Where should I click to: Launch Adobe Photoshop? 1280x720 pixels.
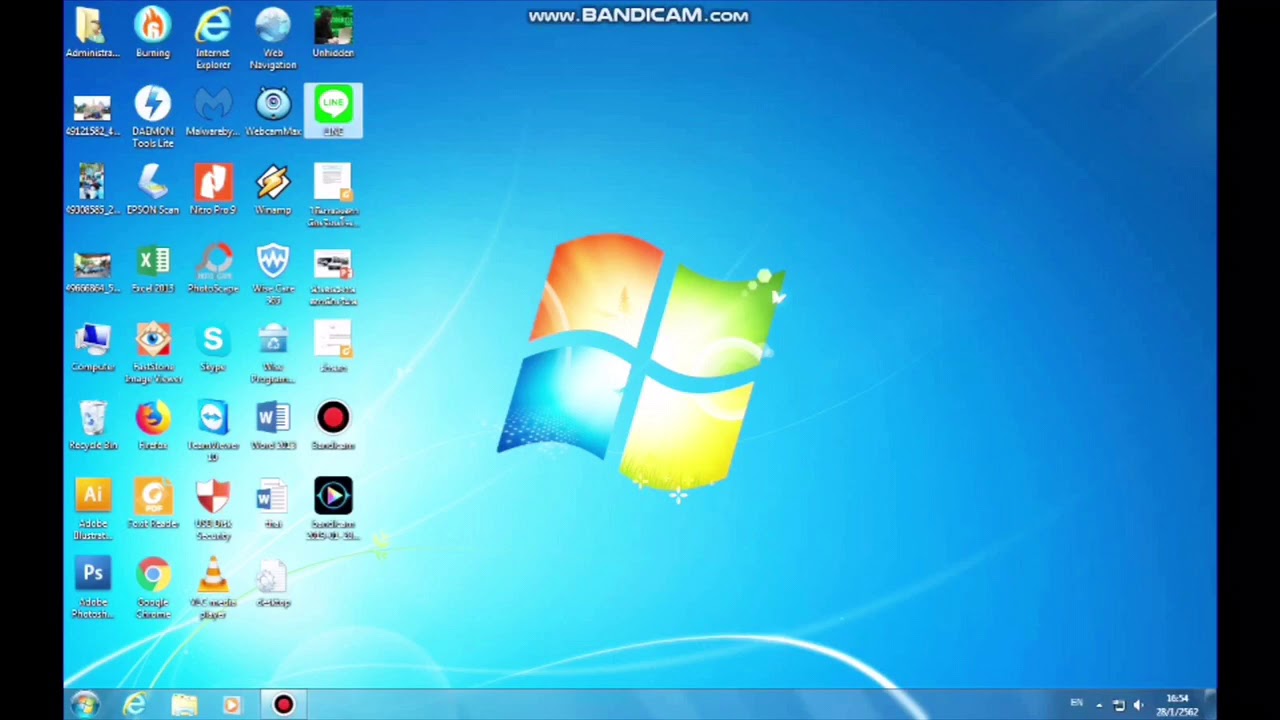tap(92, 588)
